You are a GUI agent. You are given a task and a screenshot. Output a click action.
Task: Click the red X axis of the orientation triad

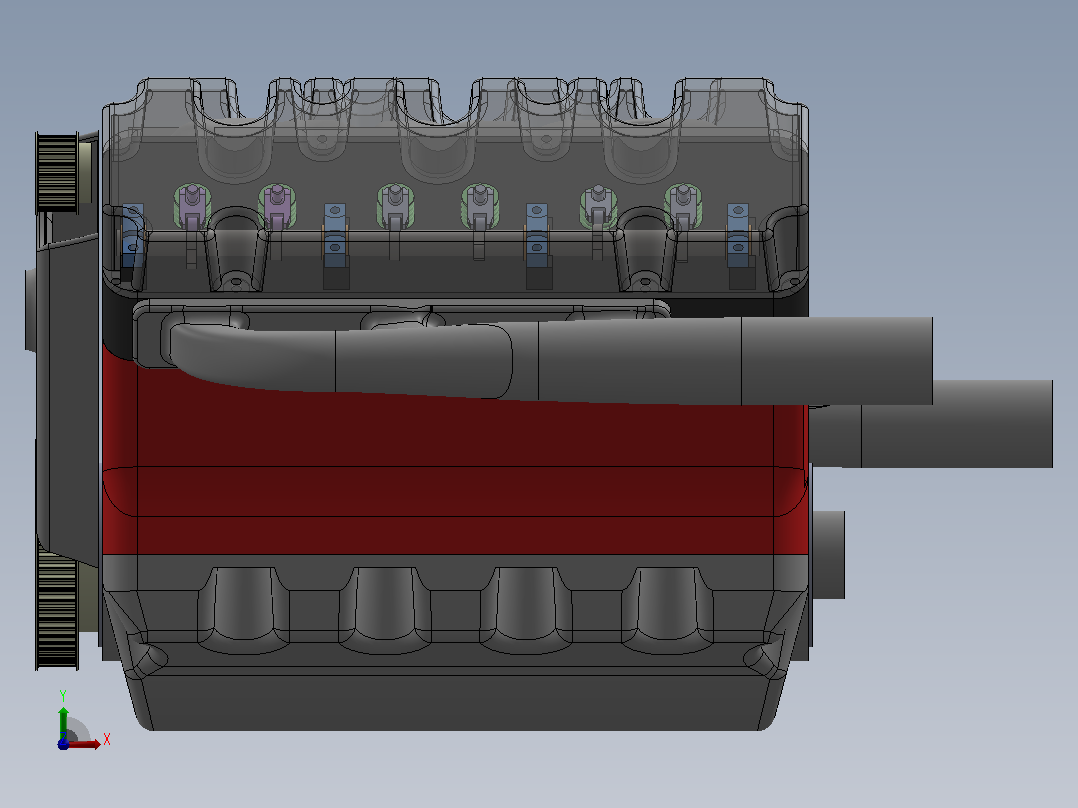[84, 743]
